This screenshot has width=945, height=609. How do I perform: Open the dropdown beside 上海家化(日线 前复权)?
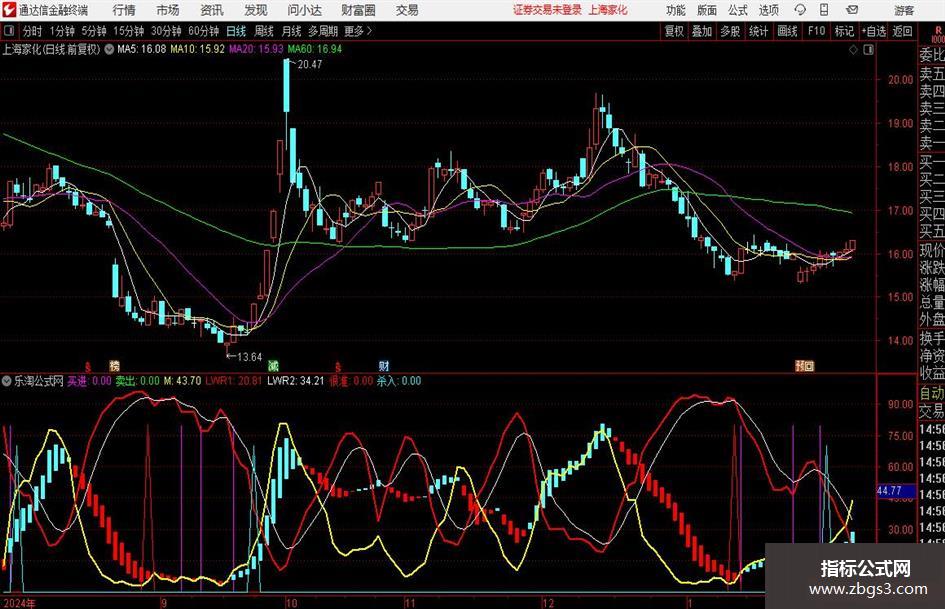pos(109,49)
